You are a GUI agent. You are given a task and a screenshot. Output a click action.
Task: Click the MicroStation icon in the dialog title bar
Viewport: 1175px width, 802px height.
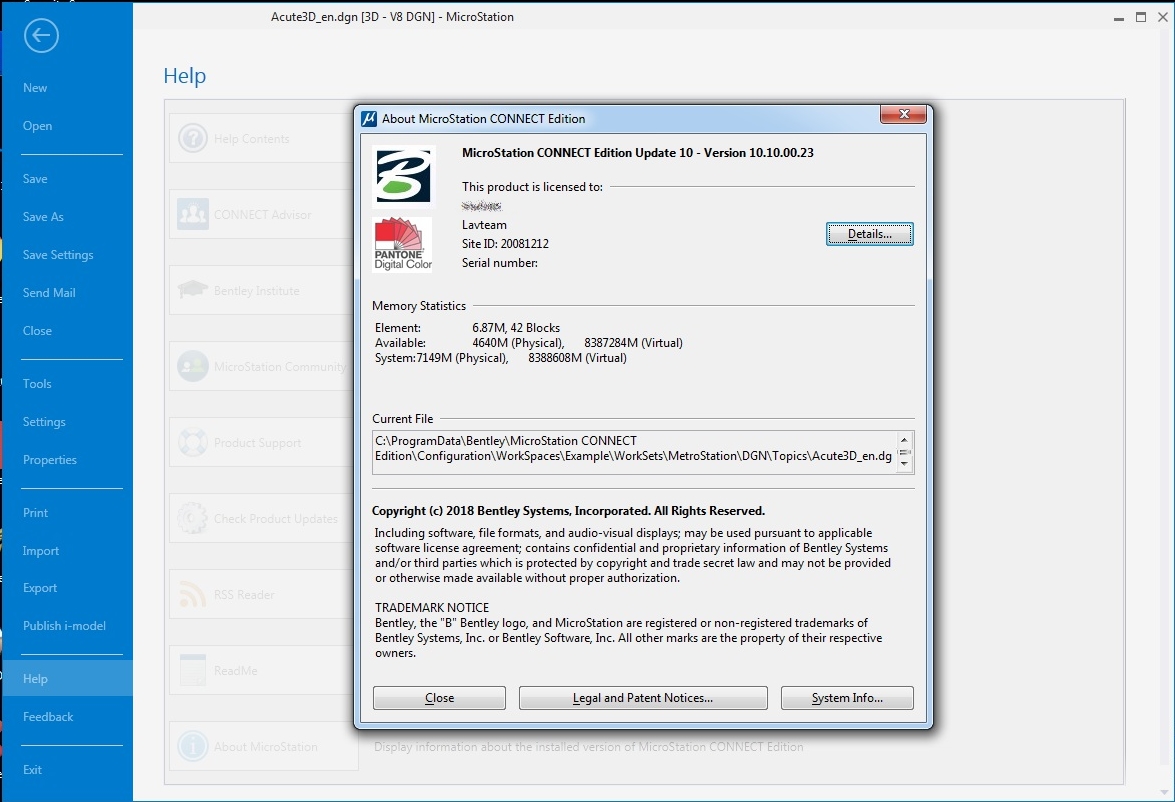[x=369, y=118]
